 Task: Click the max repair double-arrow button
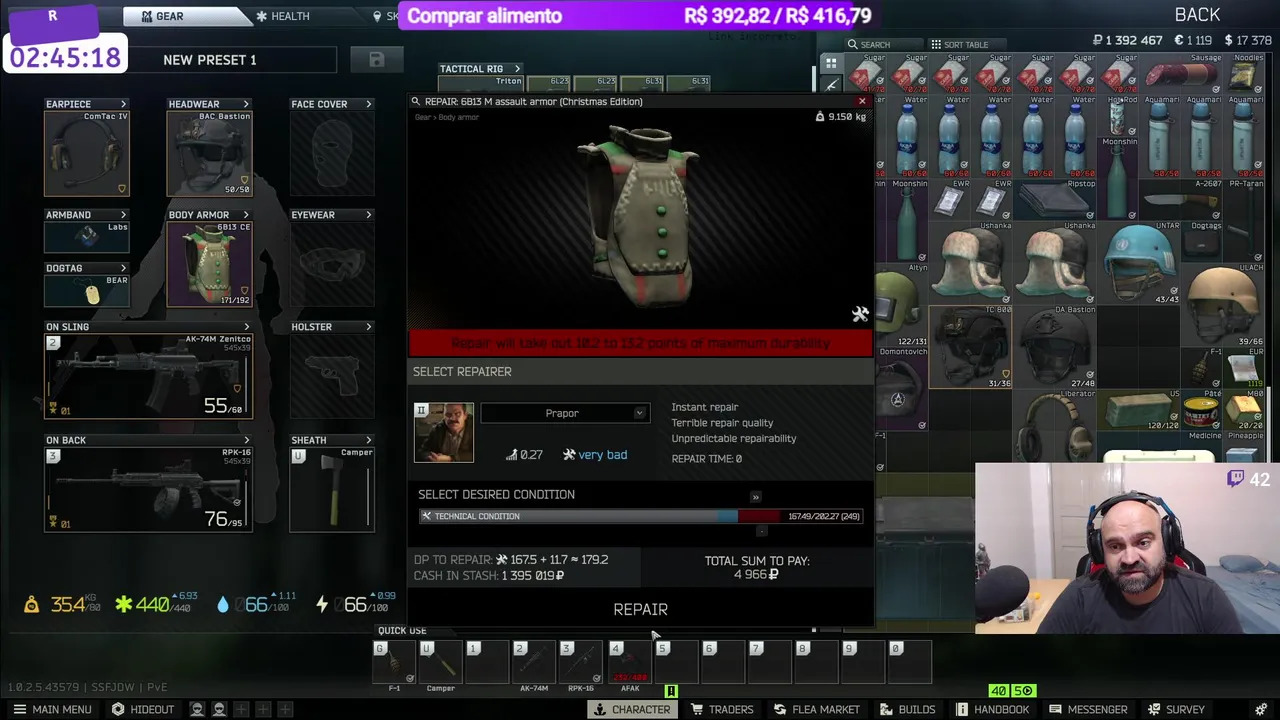coord(755,497)
